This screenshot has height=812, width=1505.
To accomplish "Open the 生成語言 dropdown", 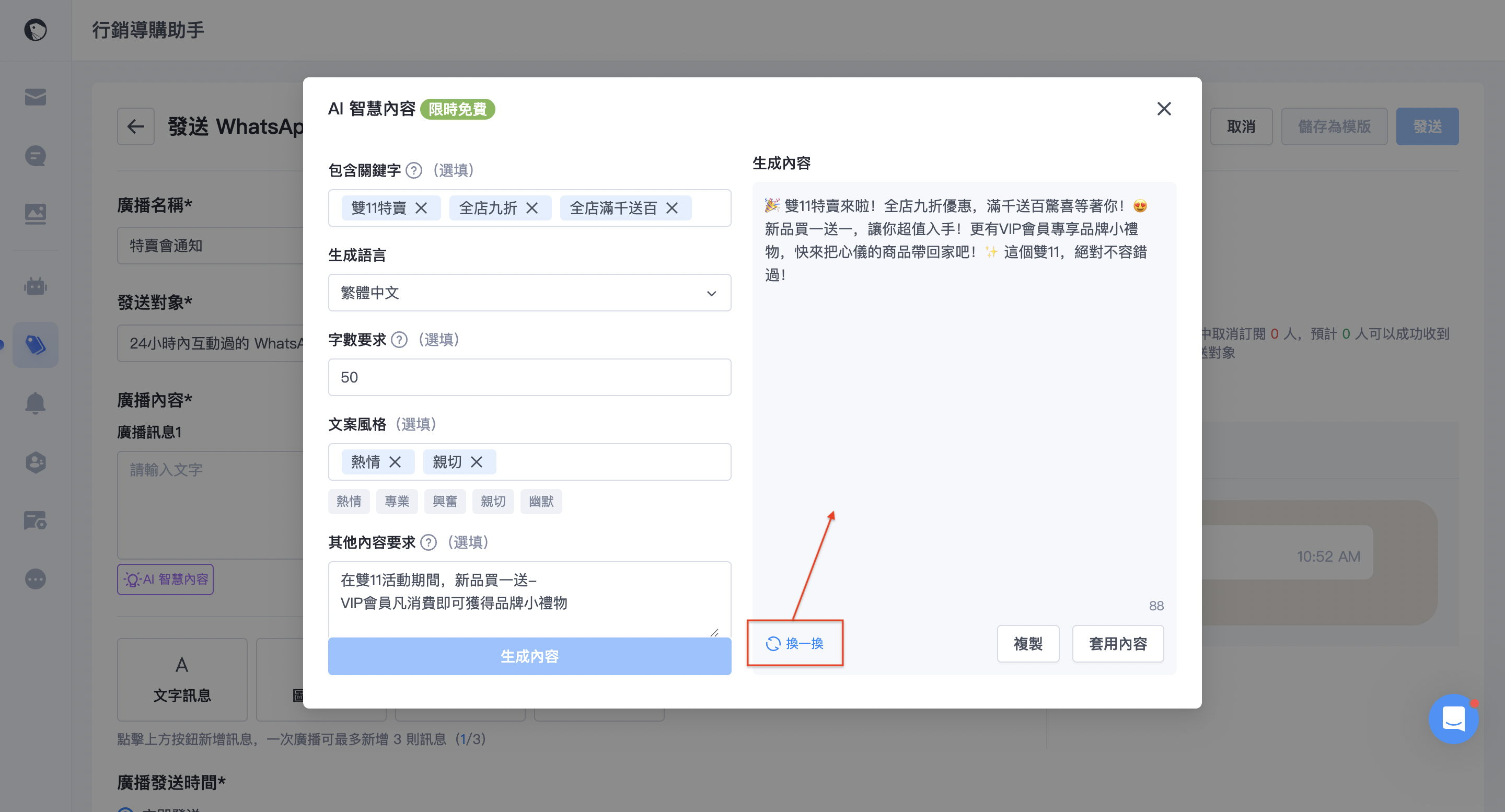I will tap(529, 293).
